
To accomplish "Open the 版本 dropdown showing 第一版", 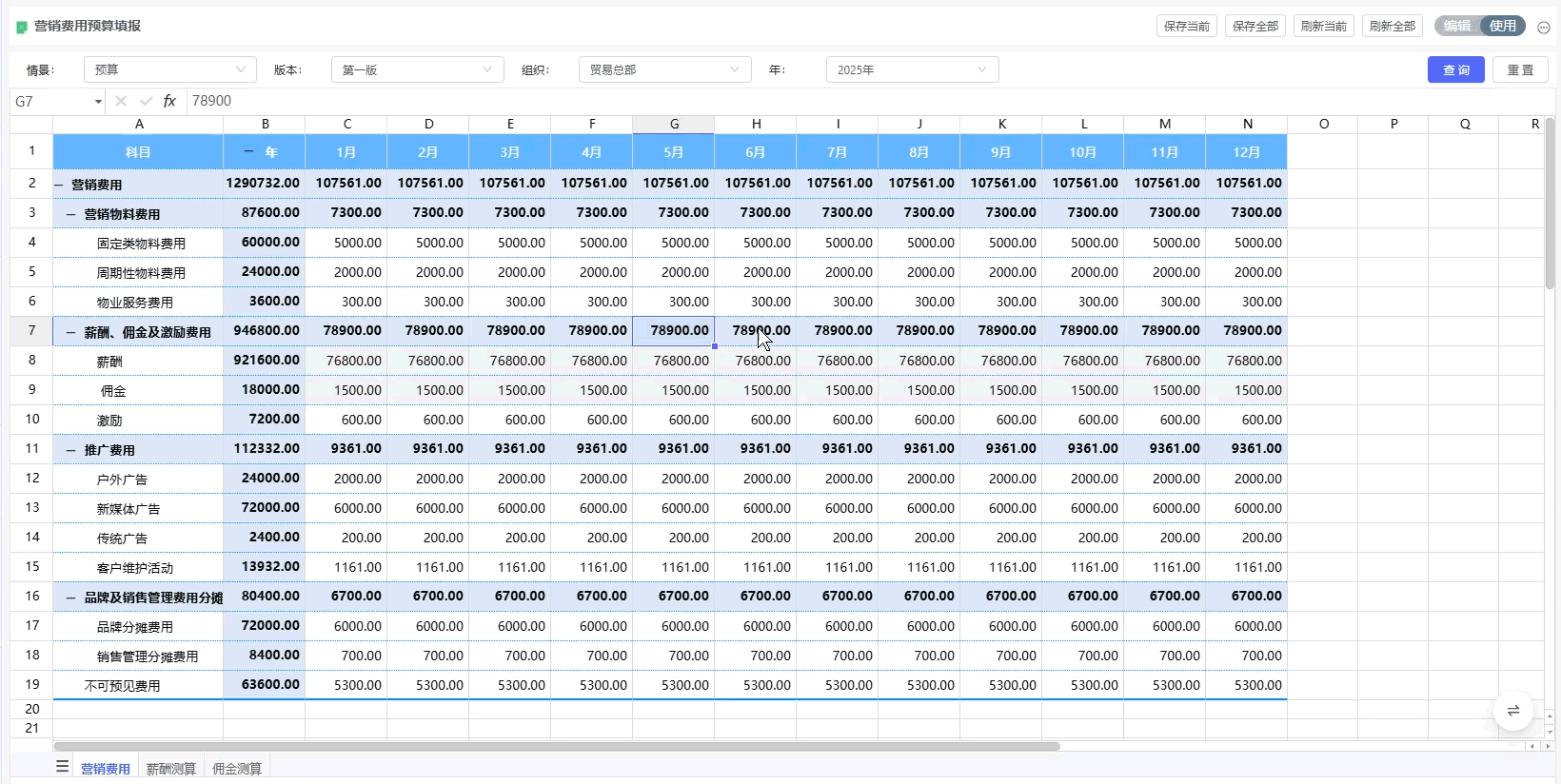I will (418, 69).
